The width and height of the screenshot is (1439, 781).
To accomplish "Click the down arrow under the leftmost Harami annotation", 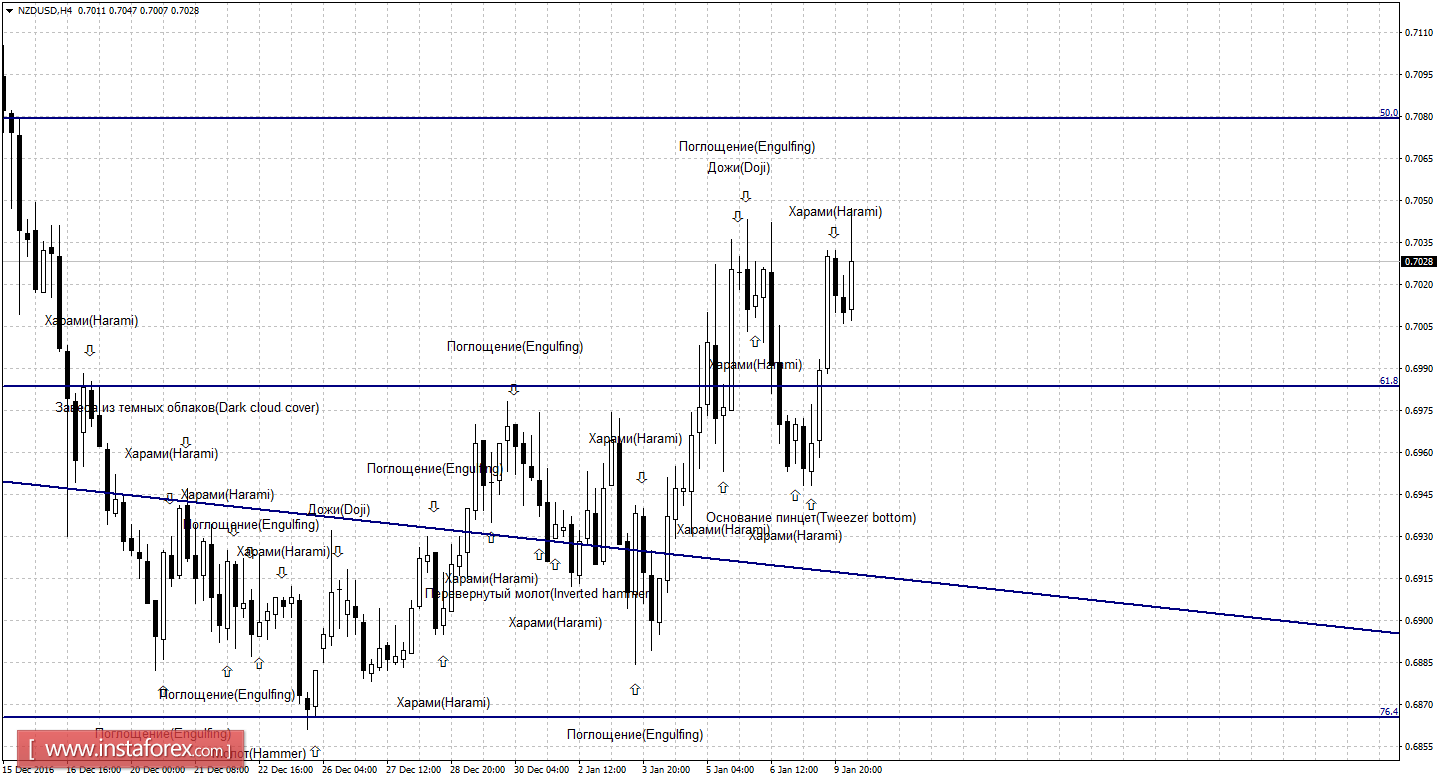I will (90, 350).
